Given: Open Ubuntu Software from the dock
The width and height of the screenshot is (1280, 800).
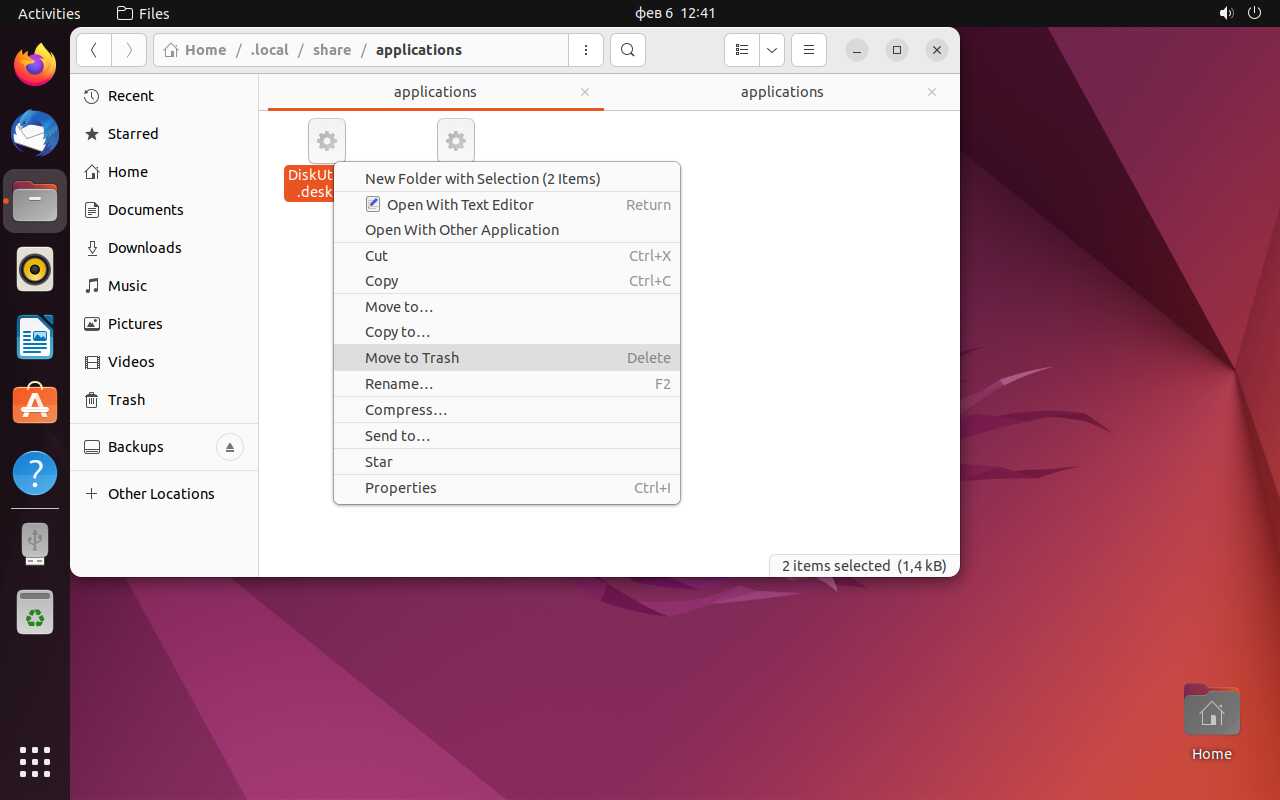Looking at the screenshot, I should click(35, 405).
